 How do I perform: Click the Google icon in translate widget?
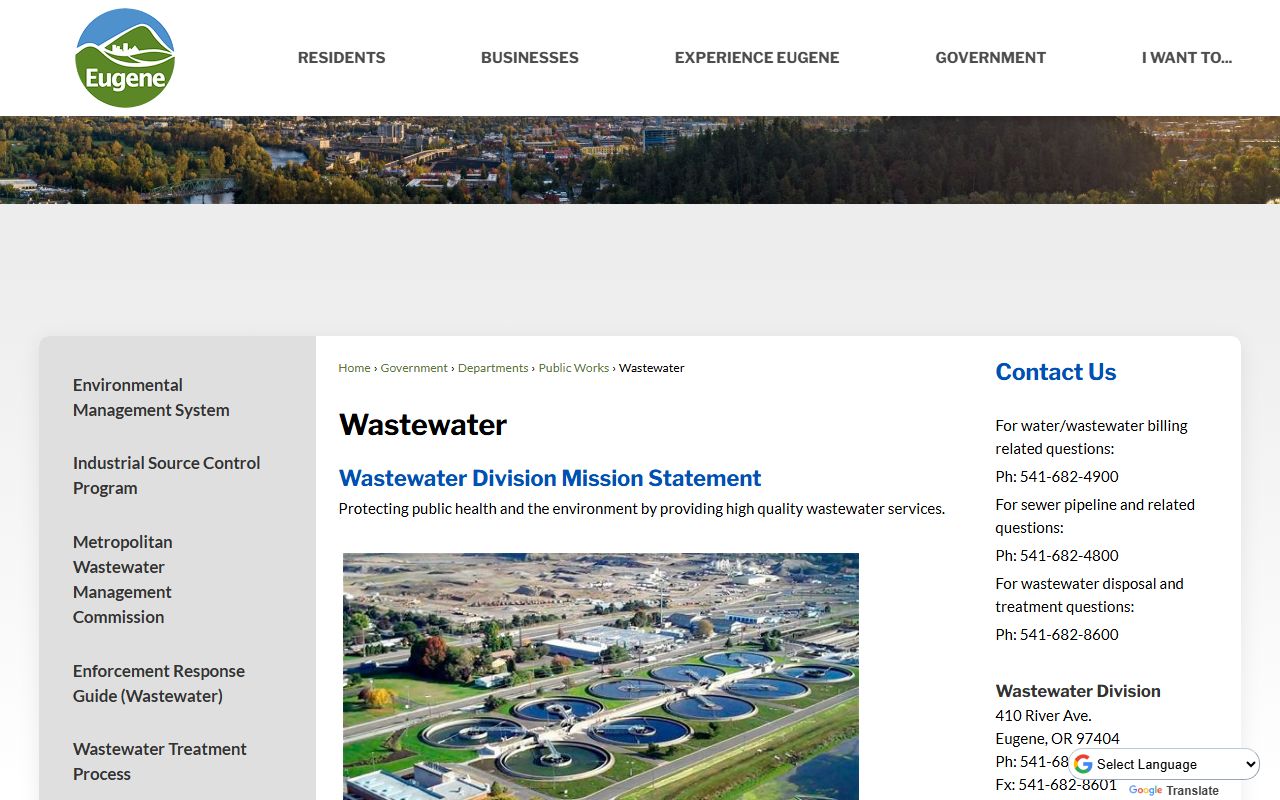click(1083, 764)
